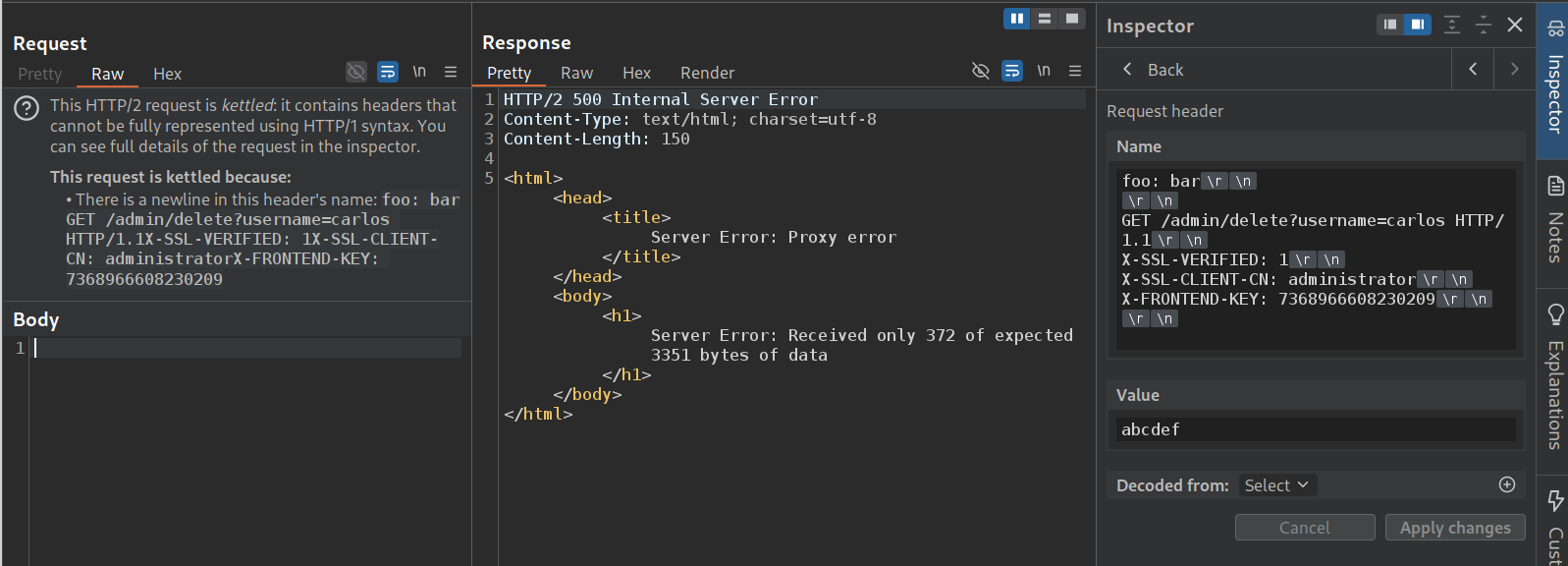The image size is (1568, 566).
Task: Switch to the Response Render tab
Action: pyautogui.click(x=707, y=73)
